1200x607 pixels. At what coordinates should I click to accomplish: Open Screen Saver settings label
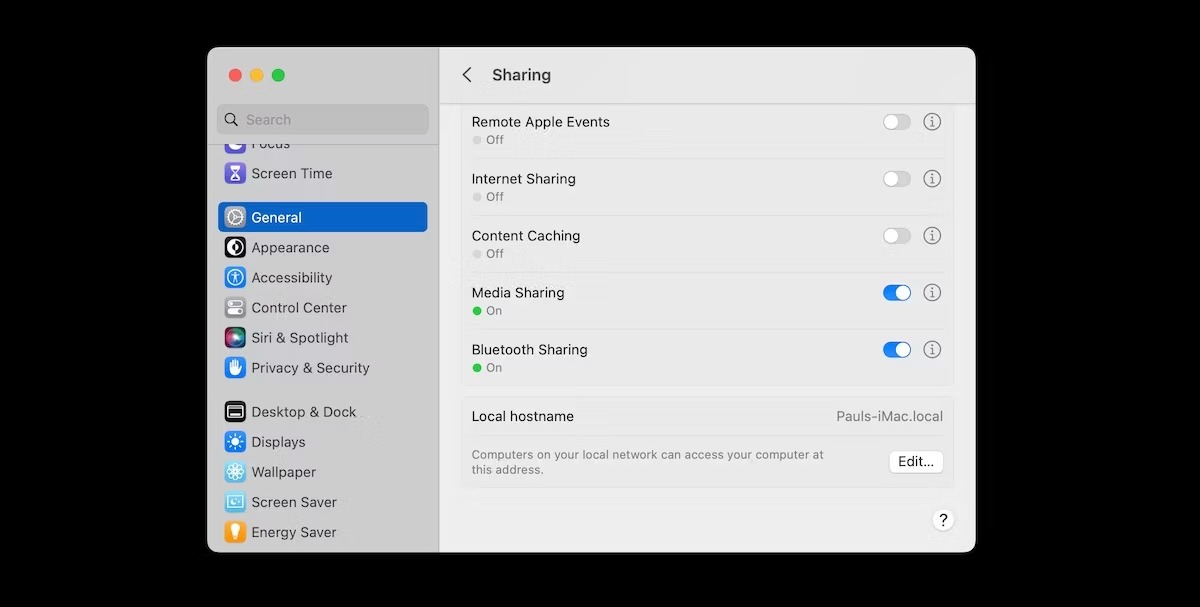tap(295, 501)
